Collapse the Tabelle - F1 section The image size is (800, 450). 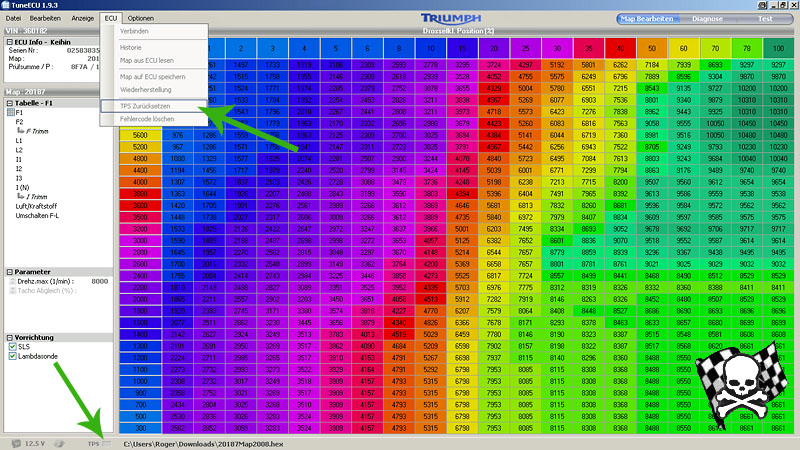click(x=8, y=102)
